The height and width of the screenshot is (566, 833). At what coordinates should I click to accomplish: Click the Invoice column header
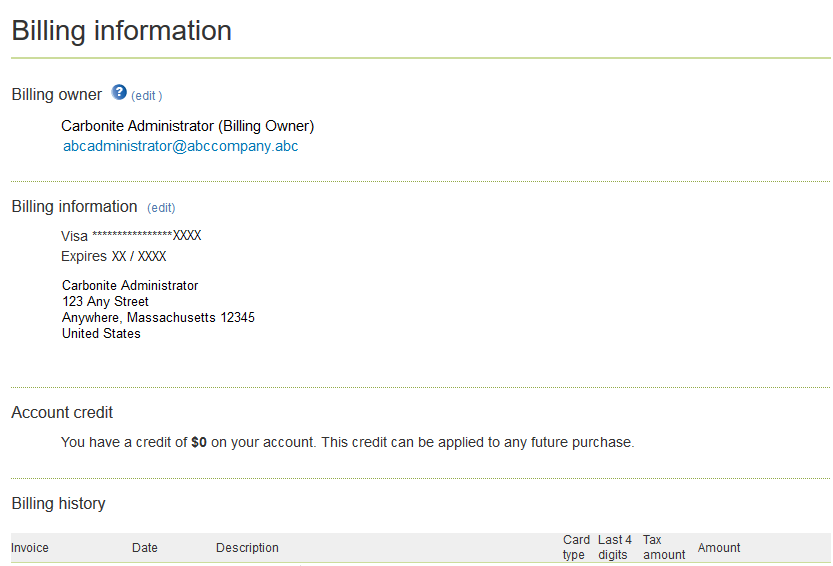click(30, 548)
